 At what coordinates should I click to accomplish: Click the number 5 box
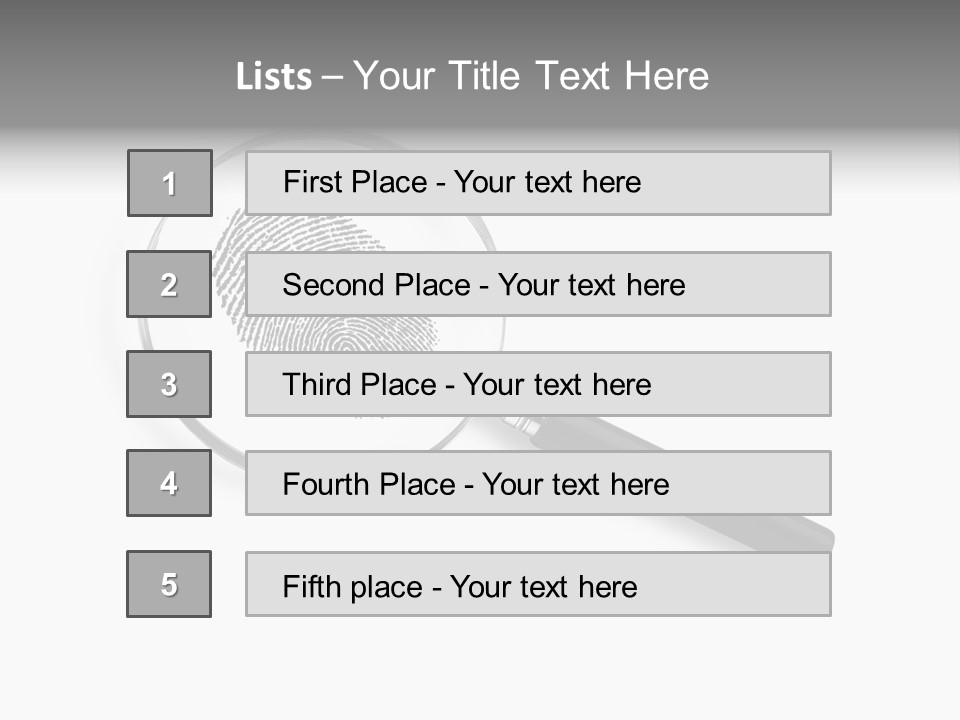(169, 584)
